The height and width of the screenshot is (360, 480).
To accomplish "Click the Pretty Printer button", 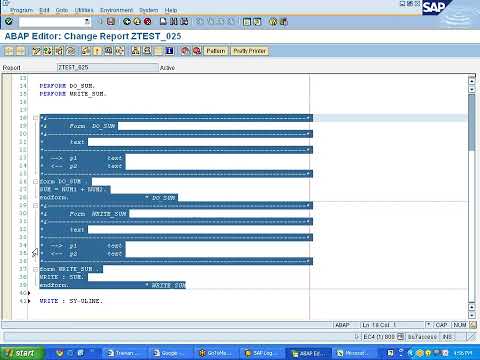I will click(249, 51).
